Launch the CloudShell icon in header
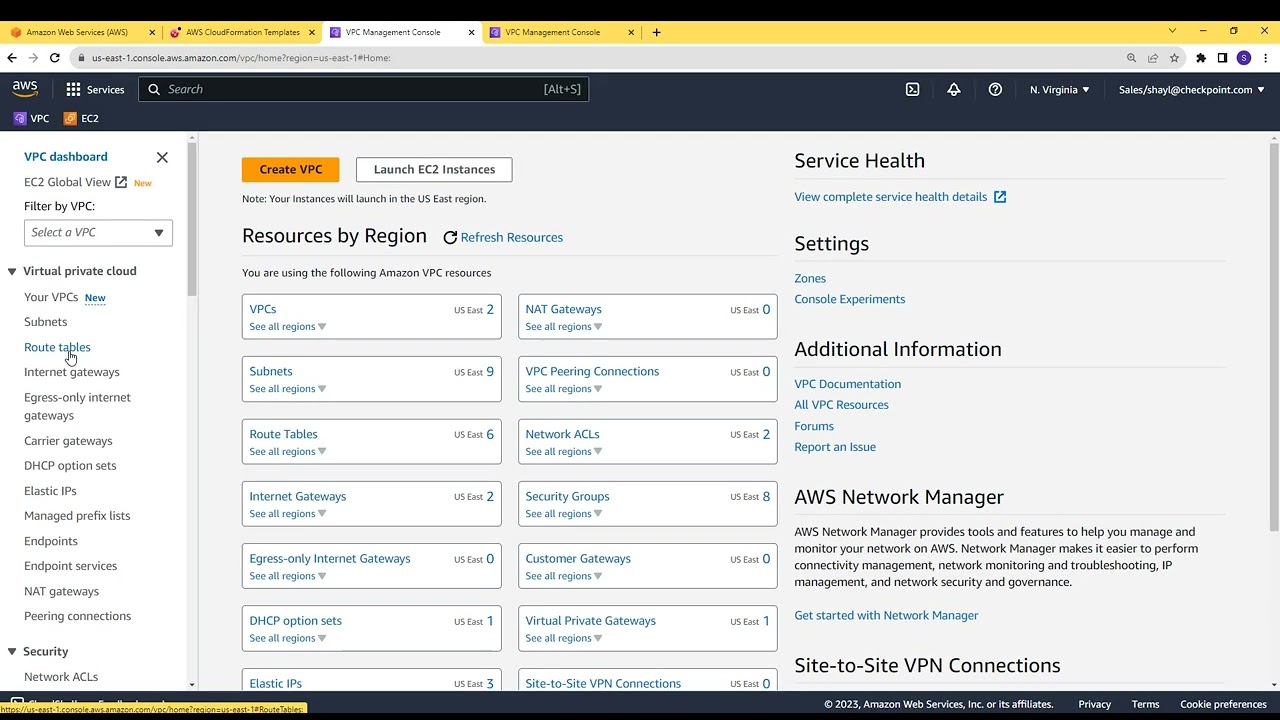 912,89
